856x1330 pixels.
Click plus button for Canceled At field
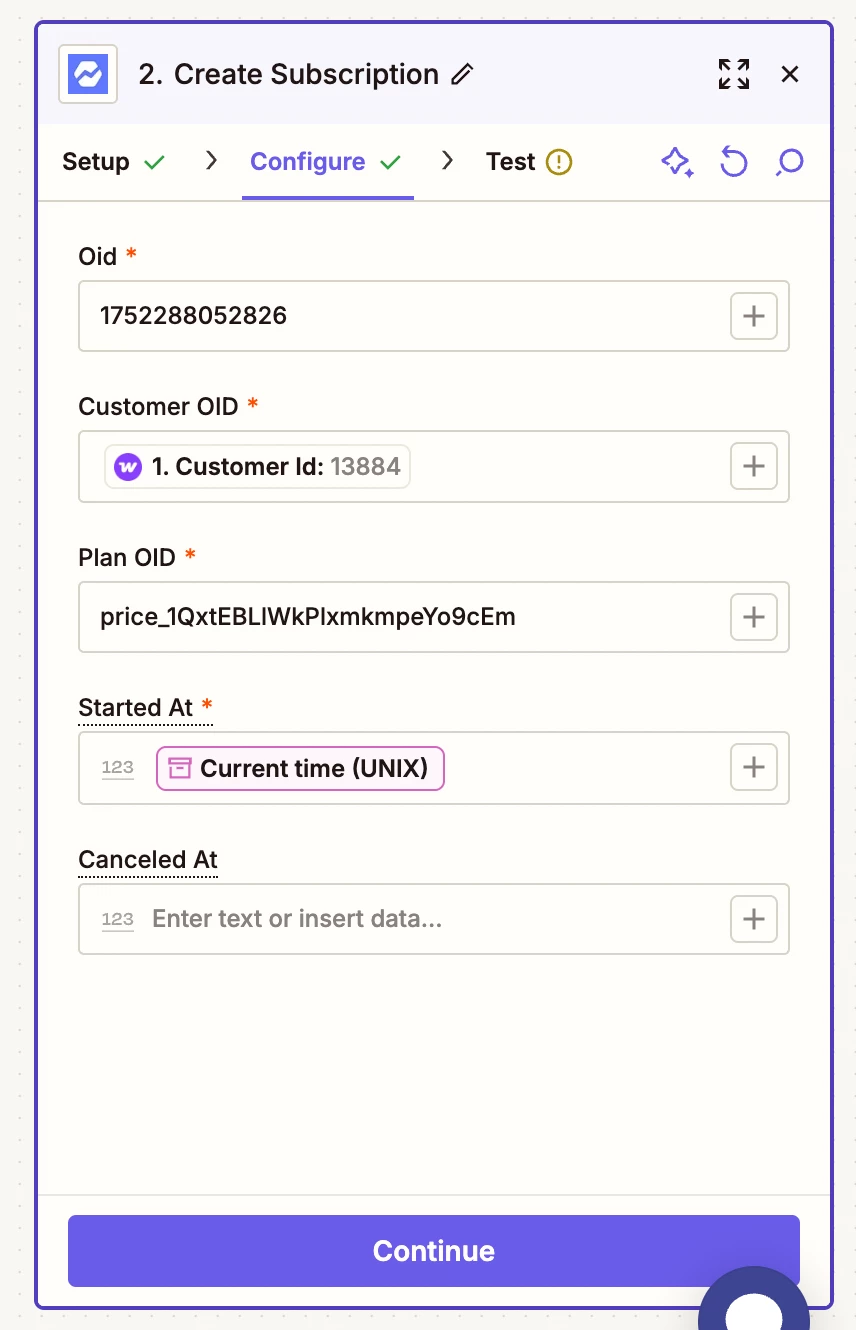tap(754, 919)
